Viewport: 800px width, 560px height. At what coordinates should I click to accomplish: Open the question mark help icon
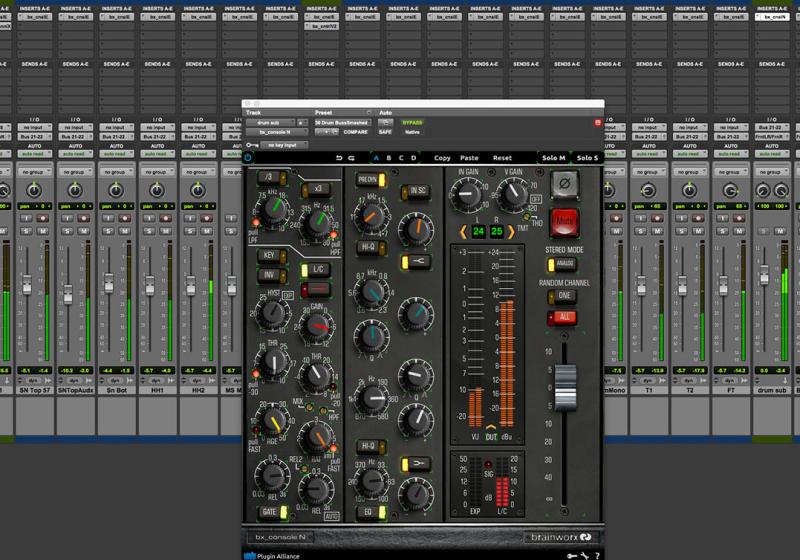[x=597, y=555]
